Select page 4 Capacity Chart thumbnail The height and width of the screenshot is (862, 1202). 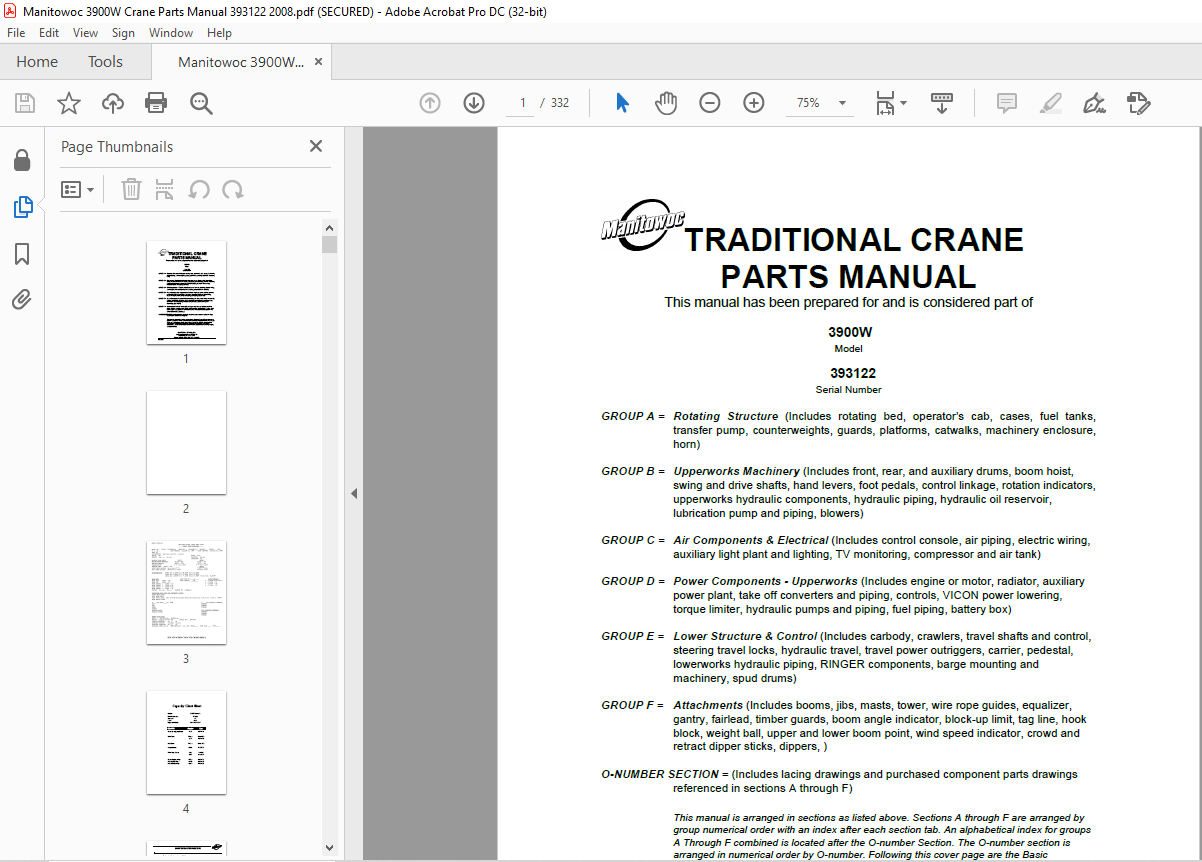(x=186, y=742)
